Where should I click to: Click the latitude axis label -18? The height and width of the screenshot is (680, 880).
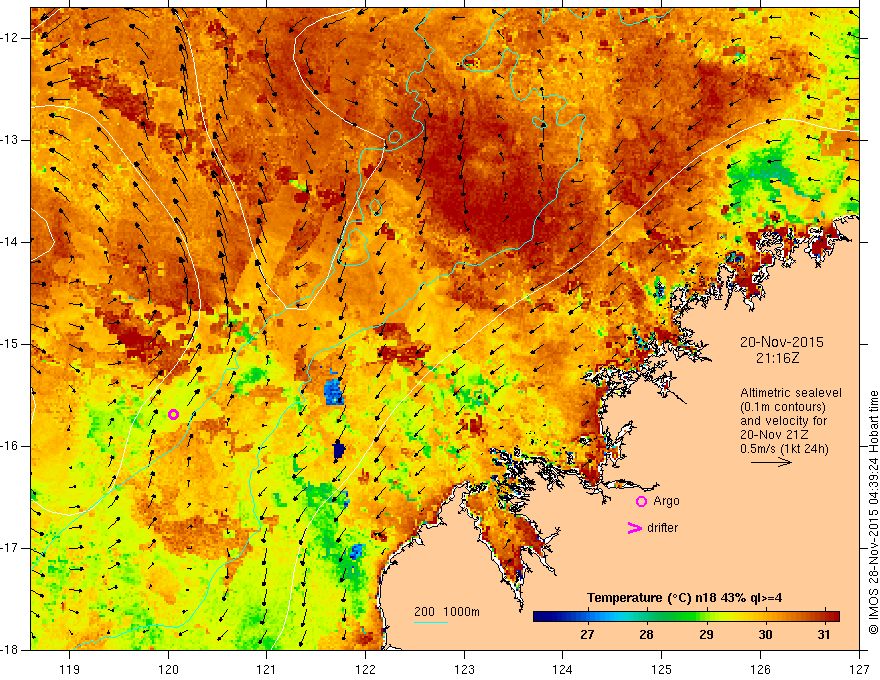tap(10, 650)
